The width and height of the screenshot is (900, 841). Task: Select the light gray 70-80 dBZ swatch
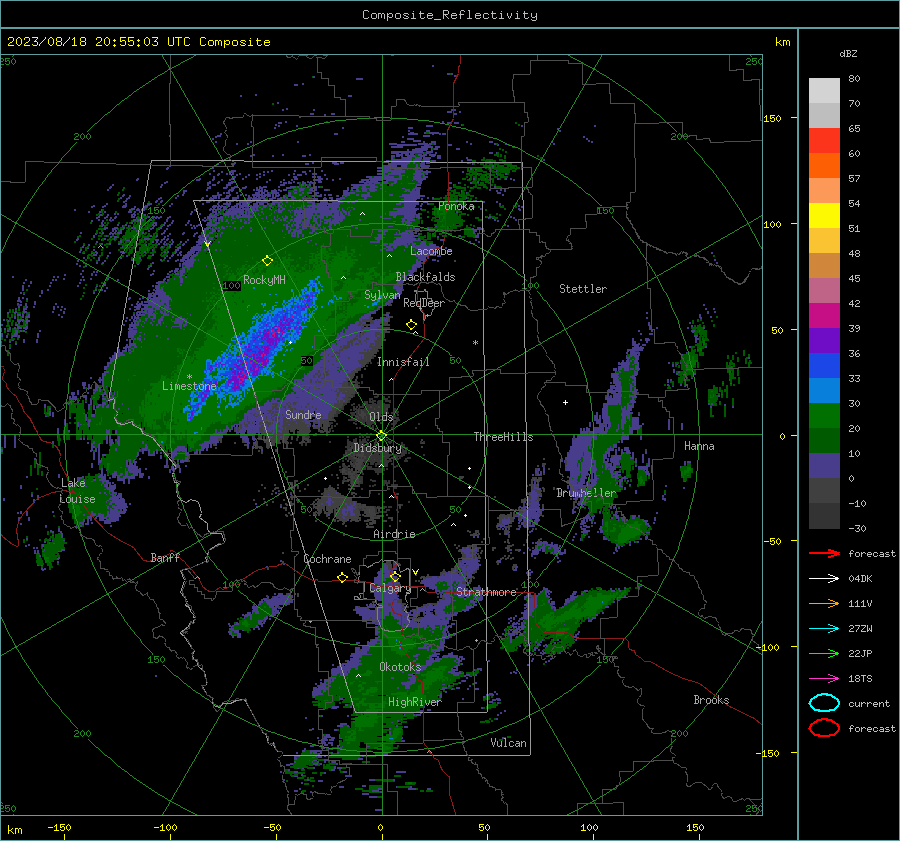824,91
